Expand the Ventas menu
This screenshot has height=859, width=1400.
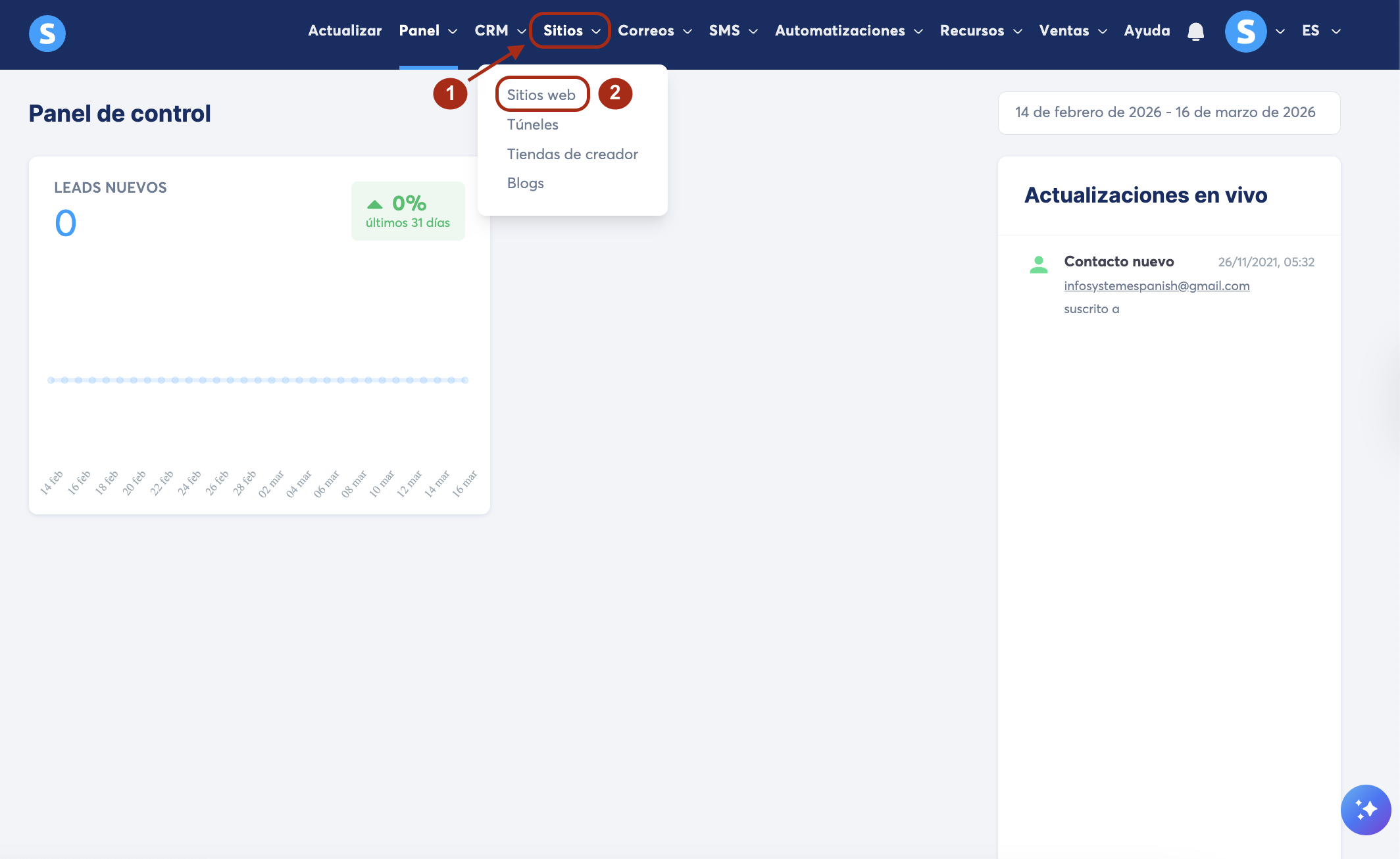(1072, 31)
